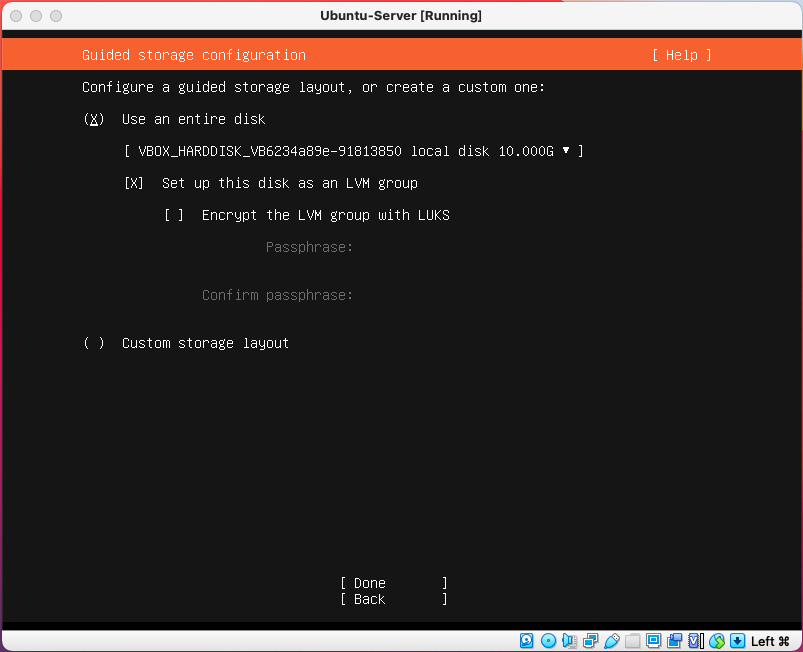Click the recording status icon

674,641
